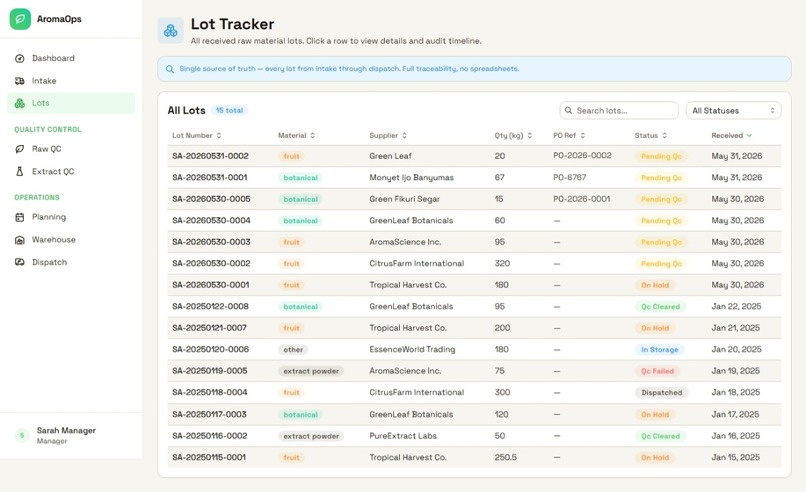This screenshot has width=806, height=492.
Task: Click the Lots cubes icon in sidebar
Action: point(20,103)
